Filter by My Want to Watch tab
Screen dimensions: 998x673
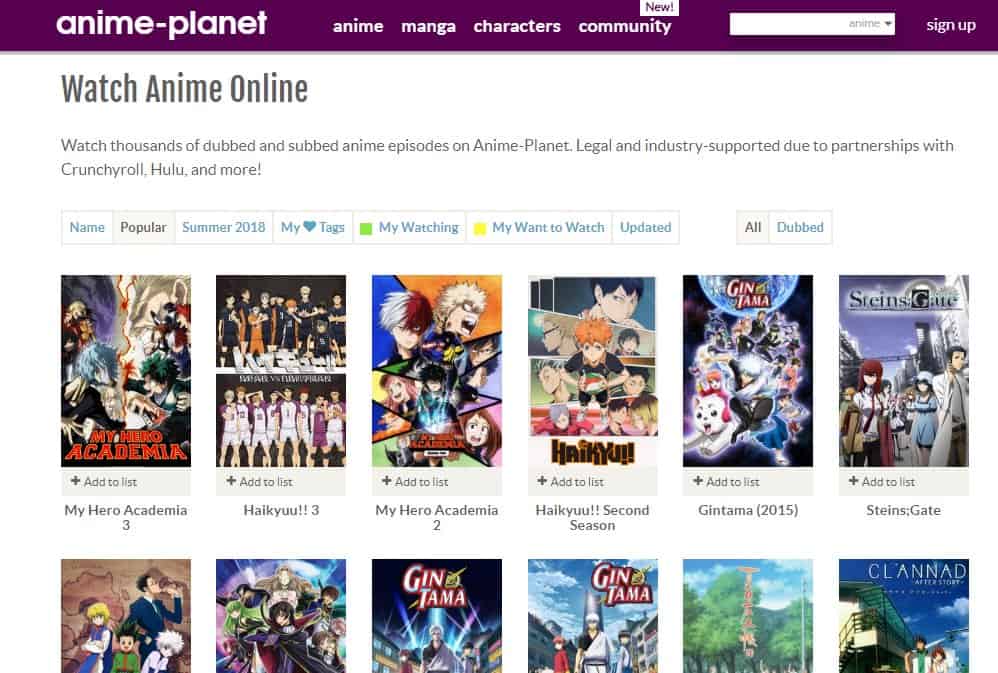539,227
